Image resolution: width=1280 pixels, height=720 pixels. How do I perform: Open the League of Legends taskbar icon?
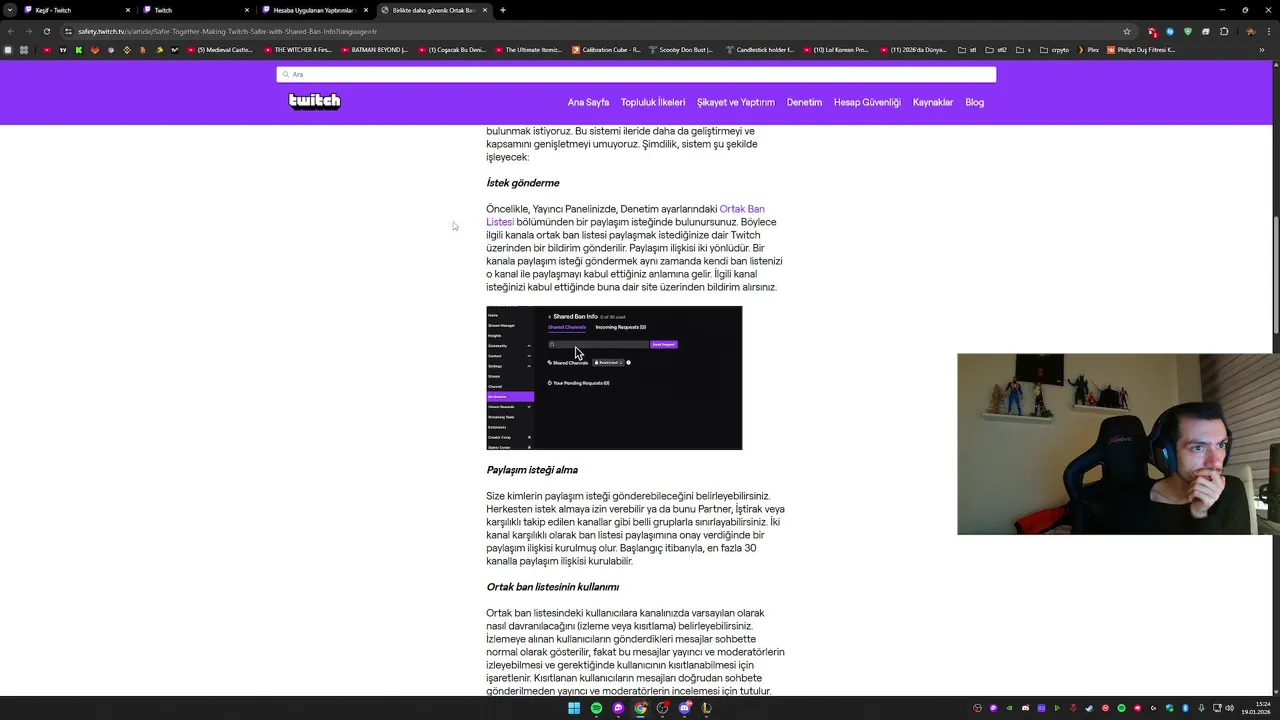pos(706,708)
